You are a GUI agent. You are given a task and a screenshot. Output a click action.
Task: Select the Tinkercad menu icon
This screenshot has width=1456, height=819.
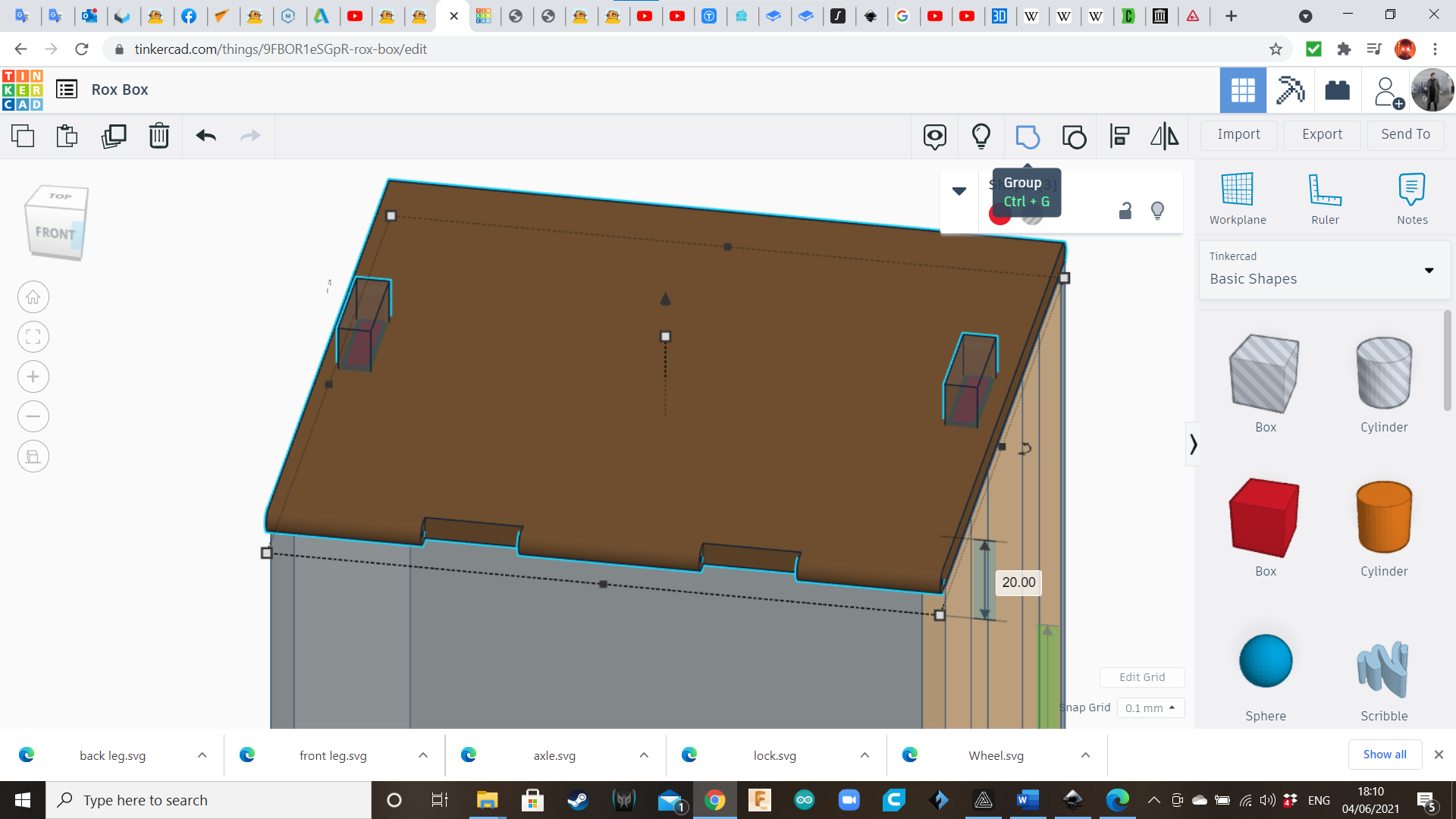click(65, 89)
